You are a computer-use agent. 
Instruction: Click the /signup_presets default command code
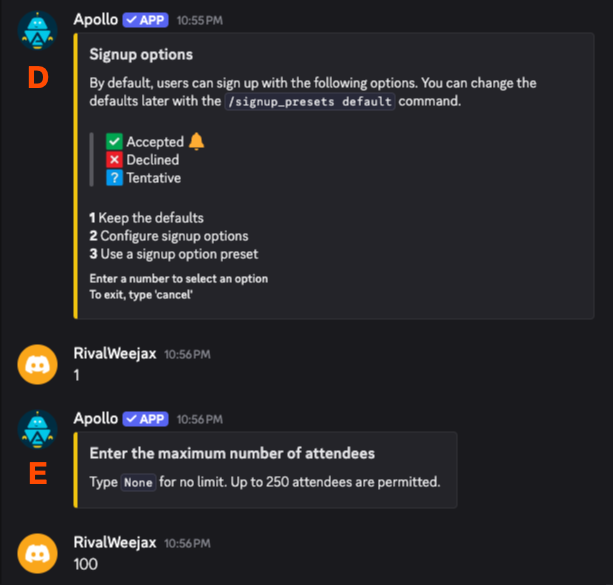[310, 101]
